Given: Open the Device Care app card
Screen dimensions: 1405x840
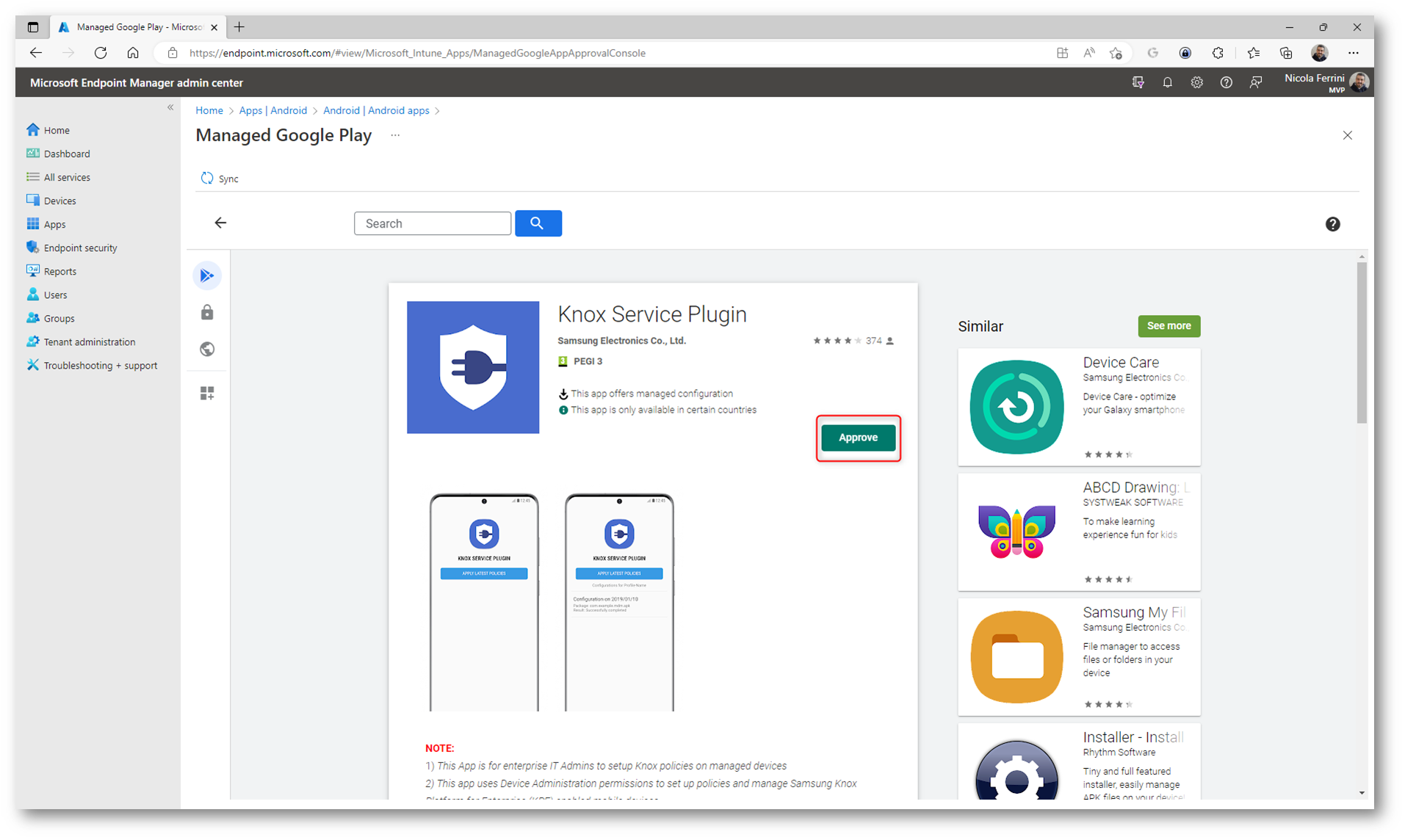Looking at the screenshot, I should click(1079, 407).
